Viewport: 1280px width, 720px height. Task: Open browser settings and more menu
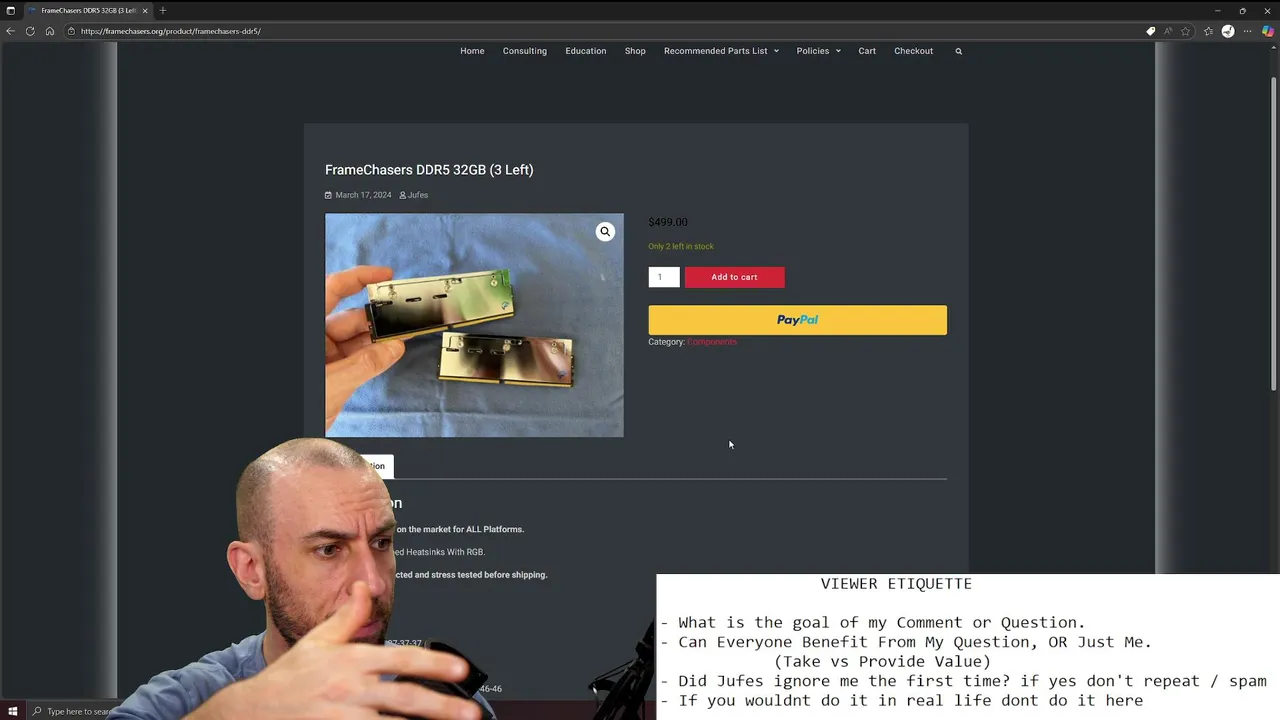1247,31
